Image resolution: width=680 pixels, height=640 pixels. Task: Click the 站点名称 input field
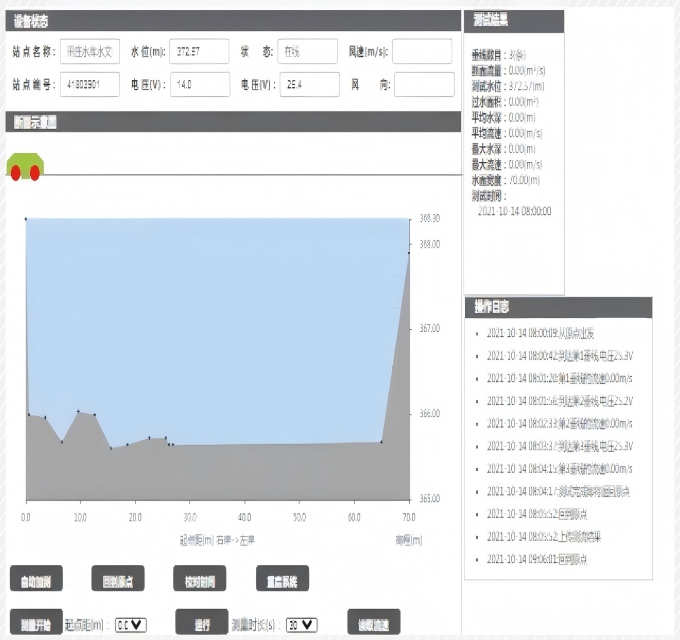tap(90, 52)
